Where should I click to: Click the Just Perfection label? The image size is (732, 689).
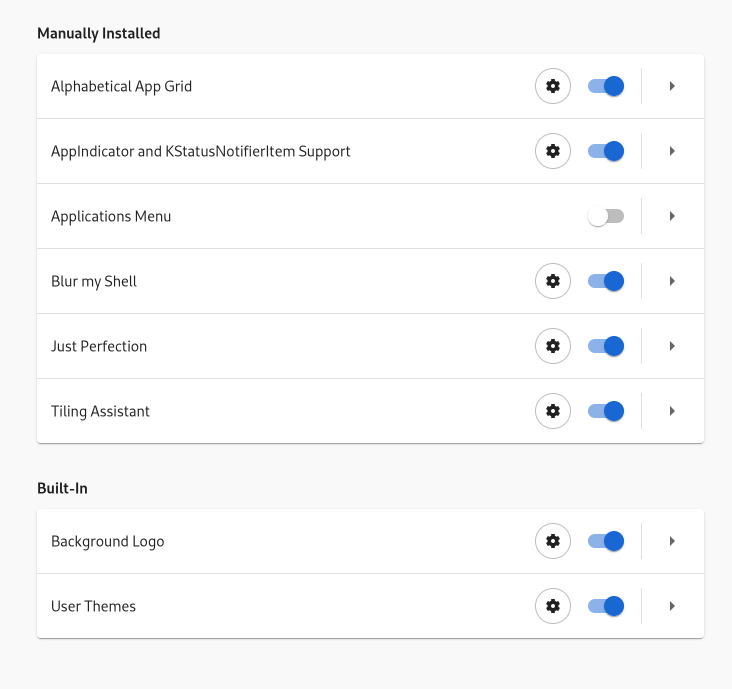pyautogui.click(x=99, y=346)
